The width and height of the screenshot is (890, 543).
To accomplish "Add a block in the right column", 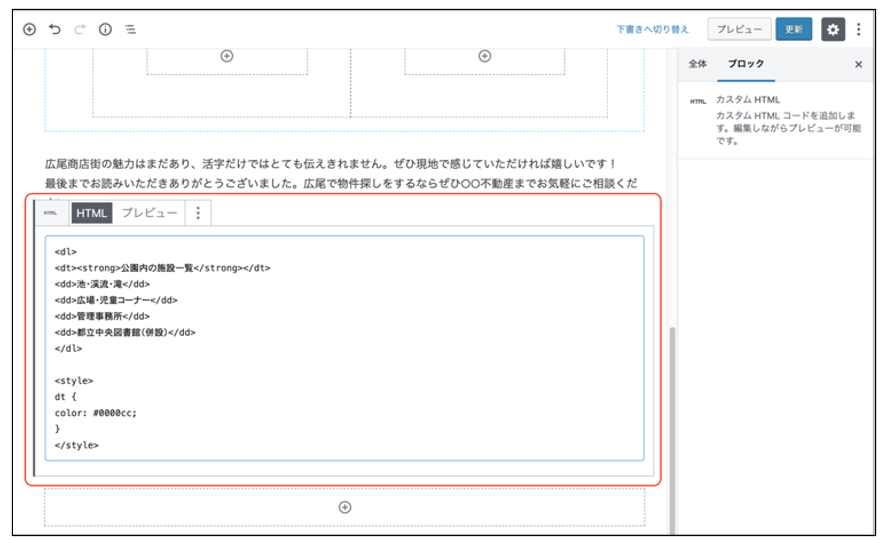I will pos(485,56).
